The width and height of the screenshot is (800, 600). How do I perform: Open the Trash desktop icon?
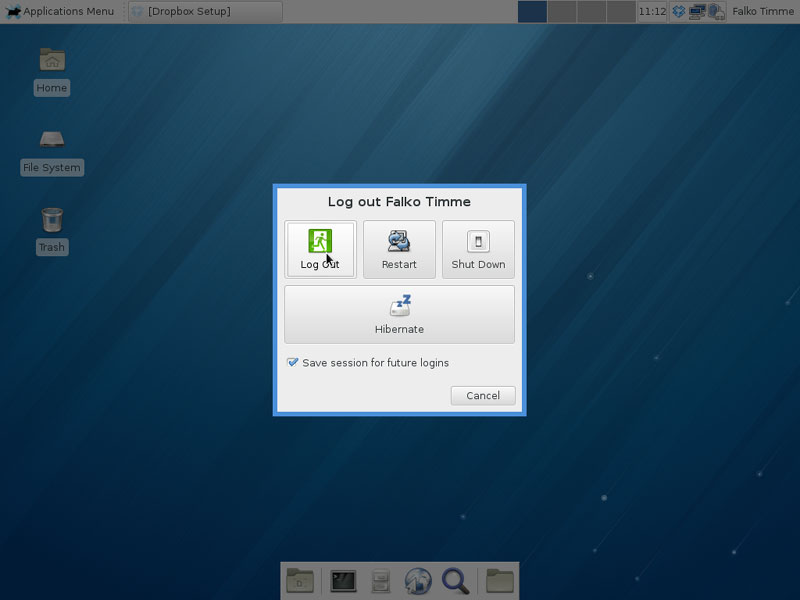tap(52, 229)
